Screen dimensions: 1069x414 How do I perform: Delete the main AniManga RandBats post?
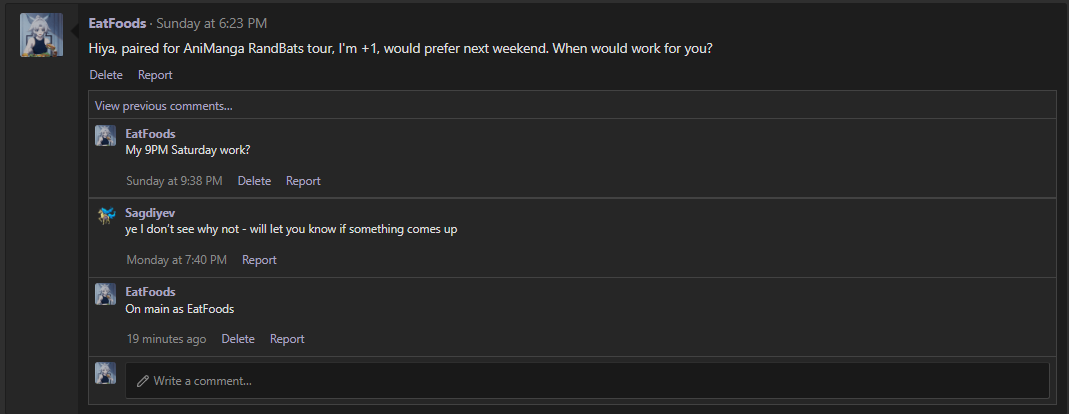(106, 75)
